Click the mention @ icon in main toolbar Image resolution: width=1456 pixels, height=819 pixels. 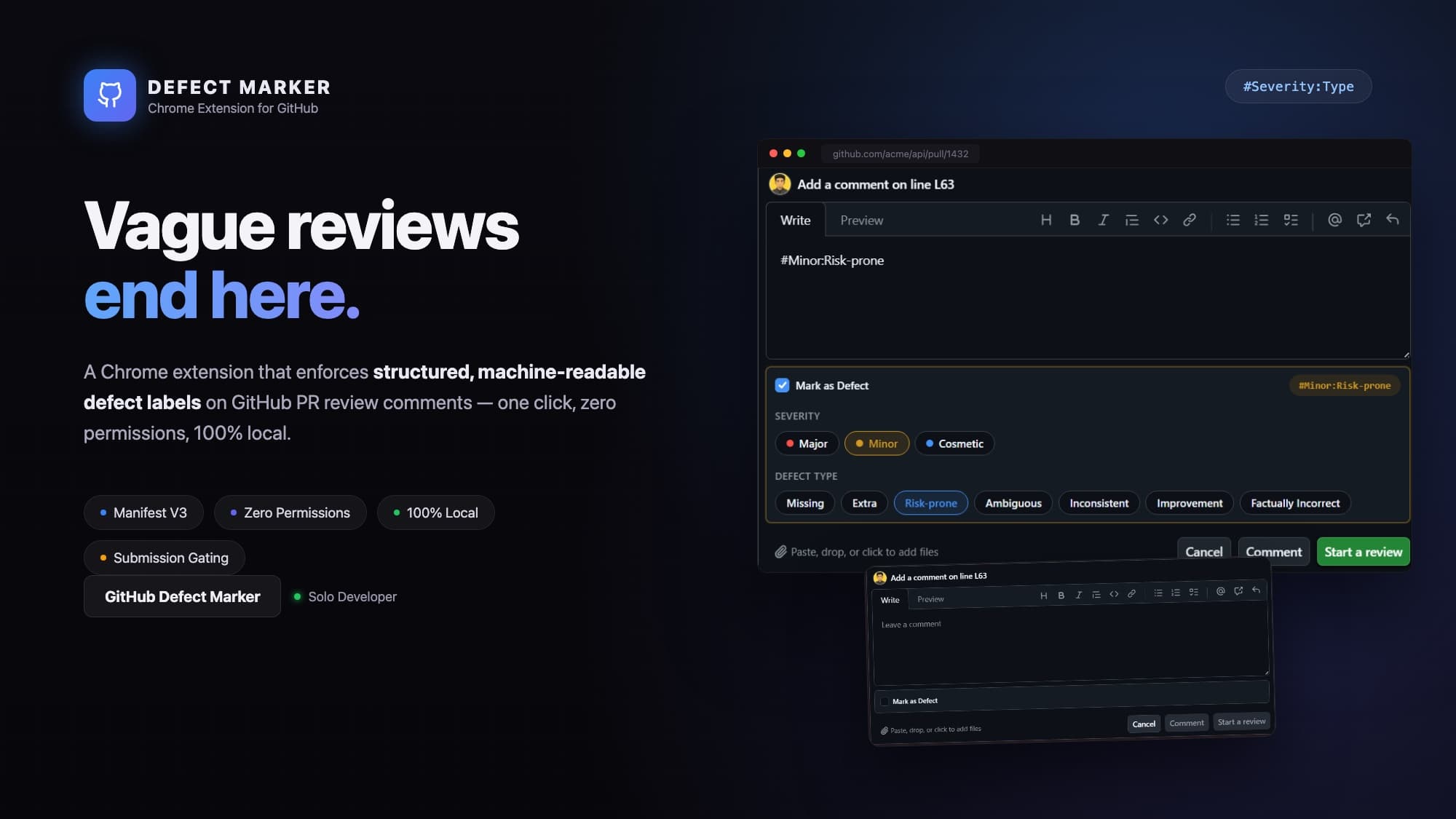point(1334,220)
